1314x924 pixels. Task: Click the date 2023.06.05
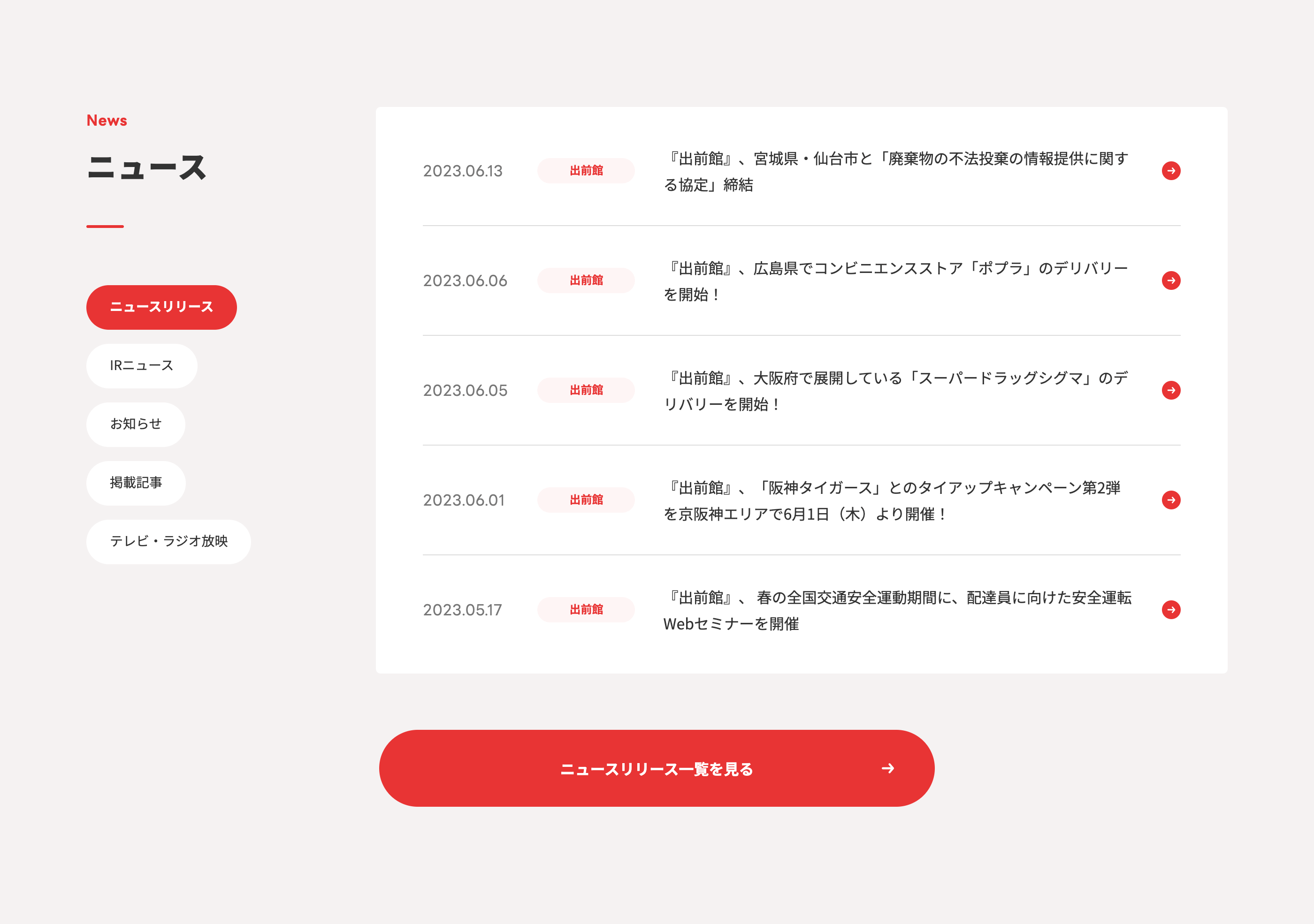click(465, 391)
